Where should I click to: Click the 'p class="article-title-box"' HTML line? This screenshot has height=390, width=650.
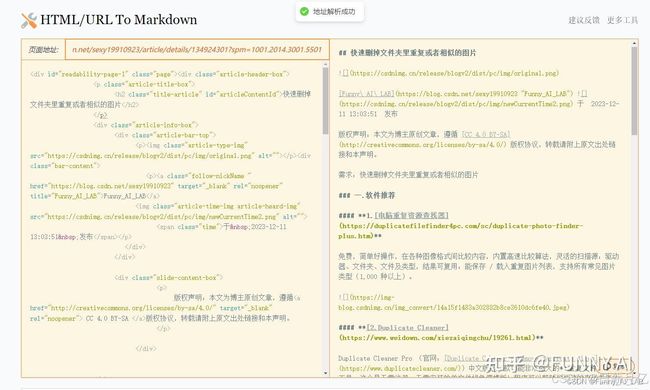point(144,84)
